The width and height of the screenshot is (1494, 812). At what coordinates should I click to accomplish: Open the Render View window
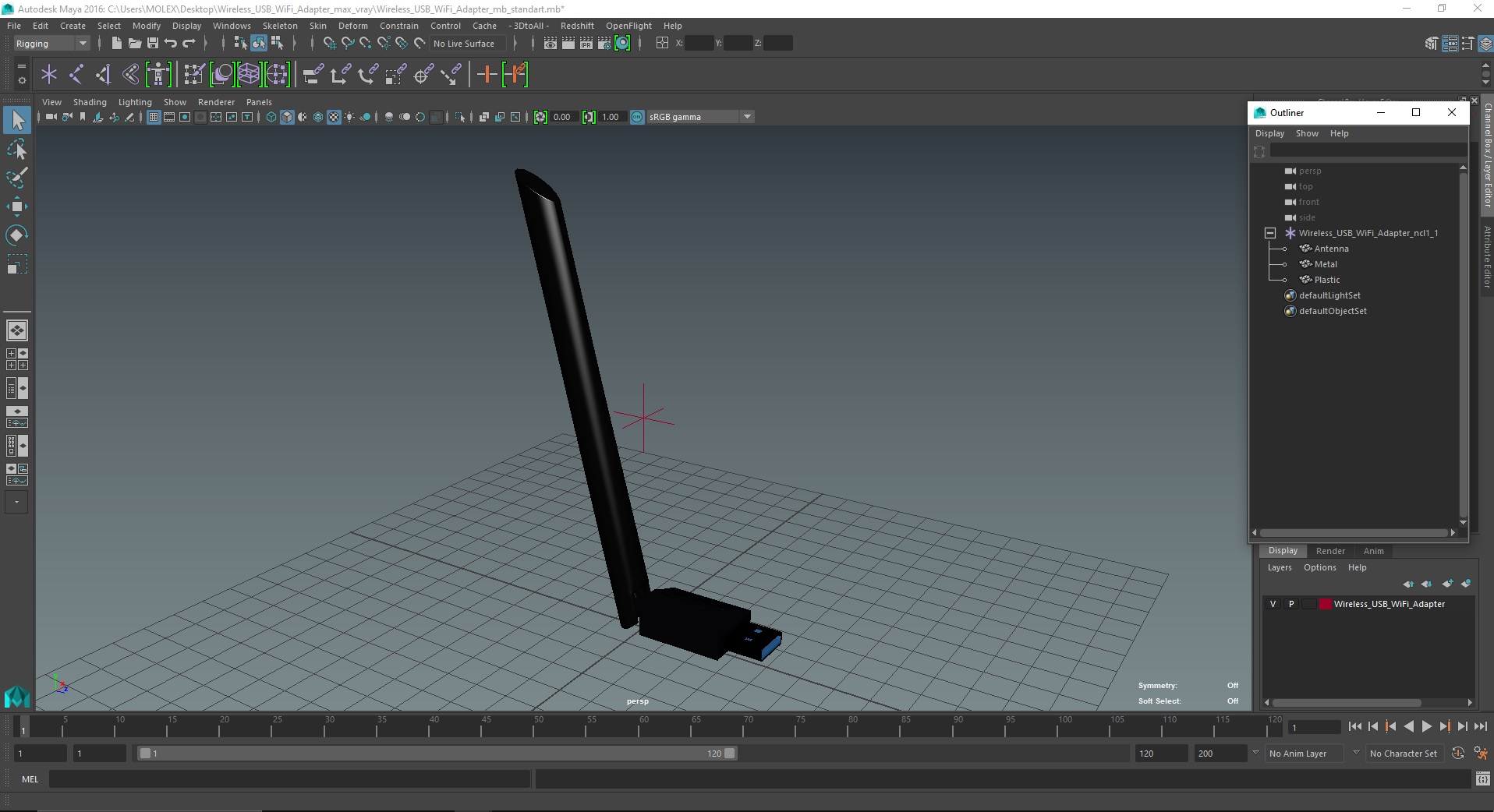[x=550, y=44]
